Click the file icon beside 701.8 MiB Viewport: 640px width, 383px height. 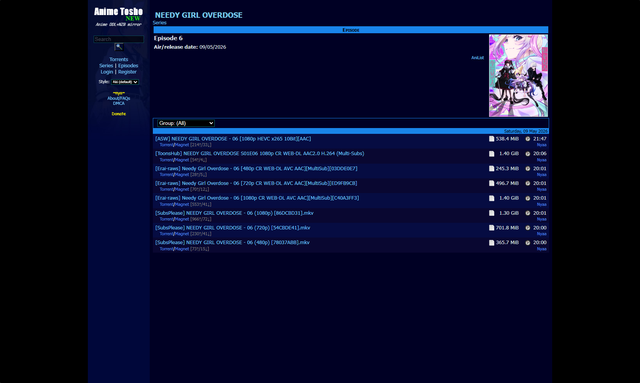tap(491, 228)
